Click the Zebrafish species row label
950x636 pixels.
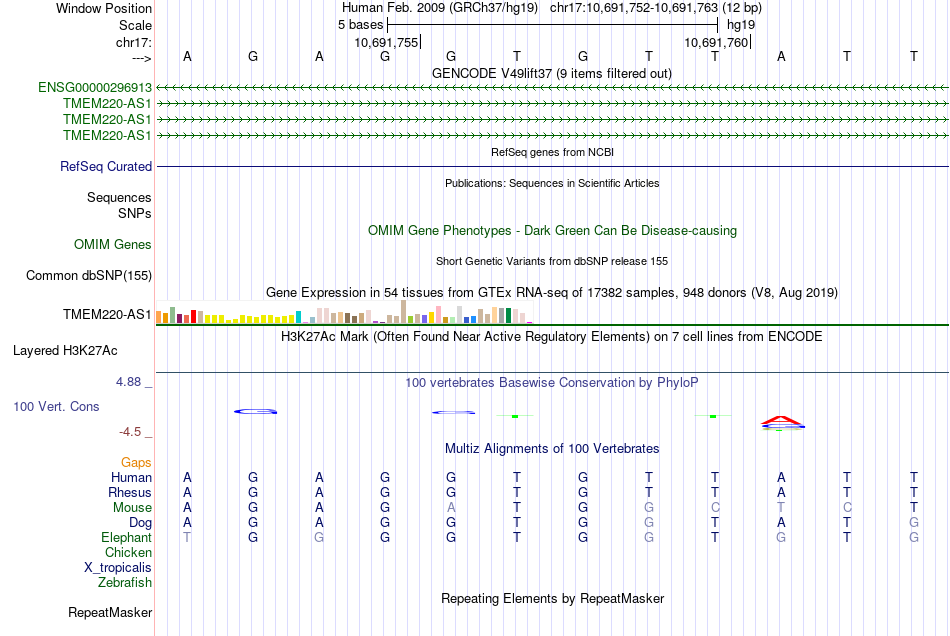[125, 582]
